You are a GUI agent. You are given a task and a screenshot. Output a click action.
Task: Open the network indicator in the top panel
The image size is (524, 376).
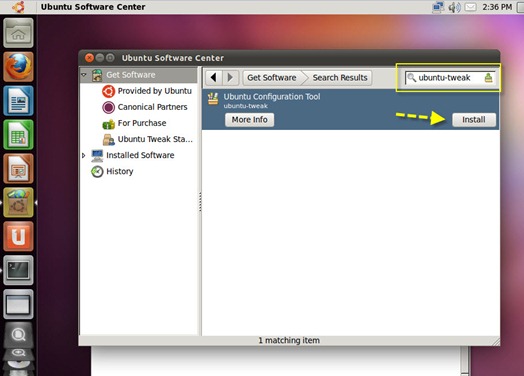tap(437, 7)
